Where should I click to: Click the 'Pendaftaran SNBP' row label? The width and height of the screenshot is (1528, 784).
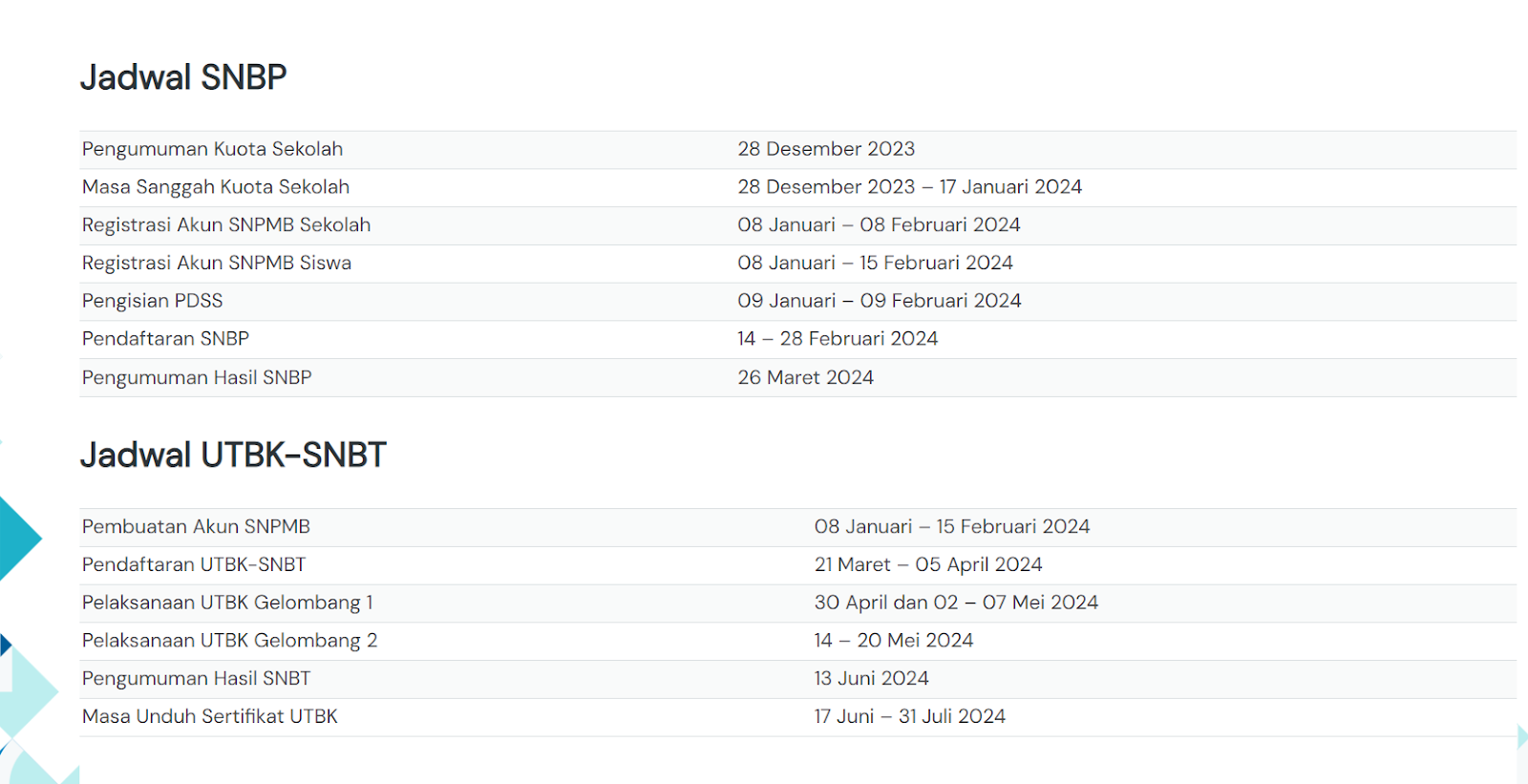tap(165, 339)
